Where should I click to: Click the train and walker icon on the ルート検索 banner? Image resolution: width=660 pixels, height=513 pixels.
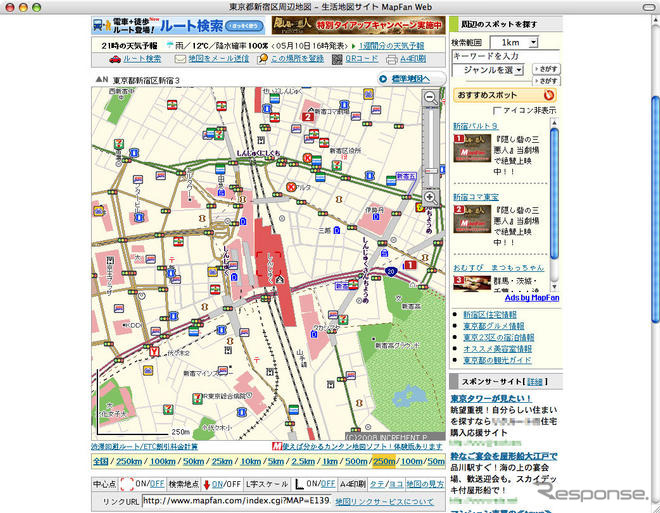click(102, 26)
